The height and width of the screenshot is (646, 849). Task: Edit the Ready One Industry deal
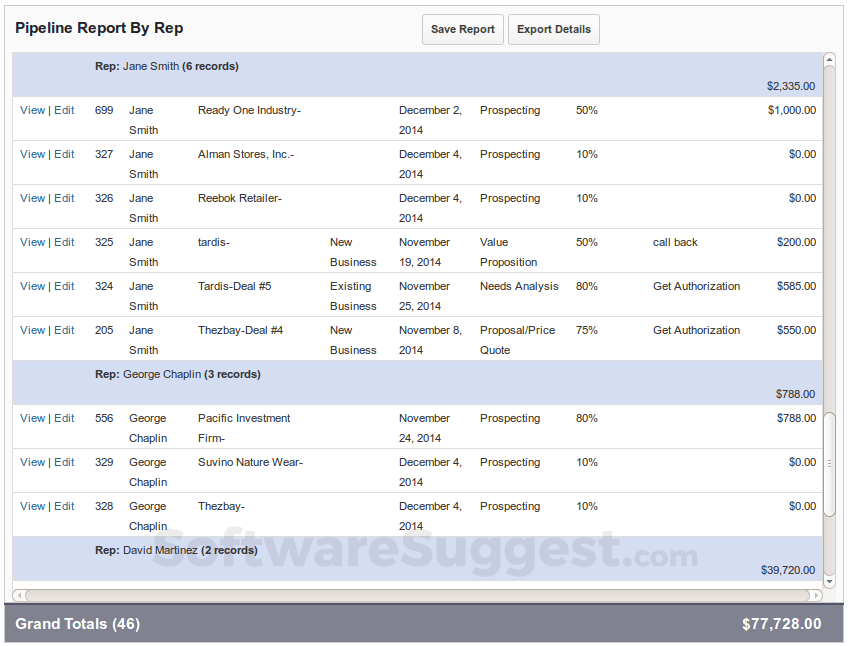pos(63,110)
